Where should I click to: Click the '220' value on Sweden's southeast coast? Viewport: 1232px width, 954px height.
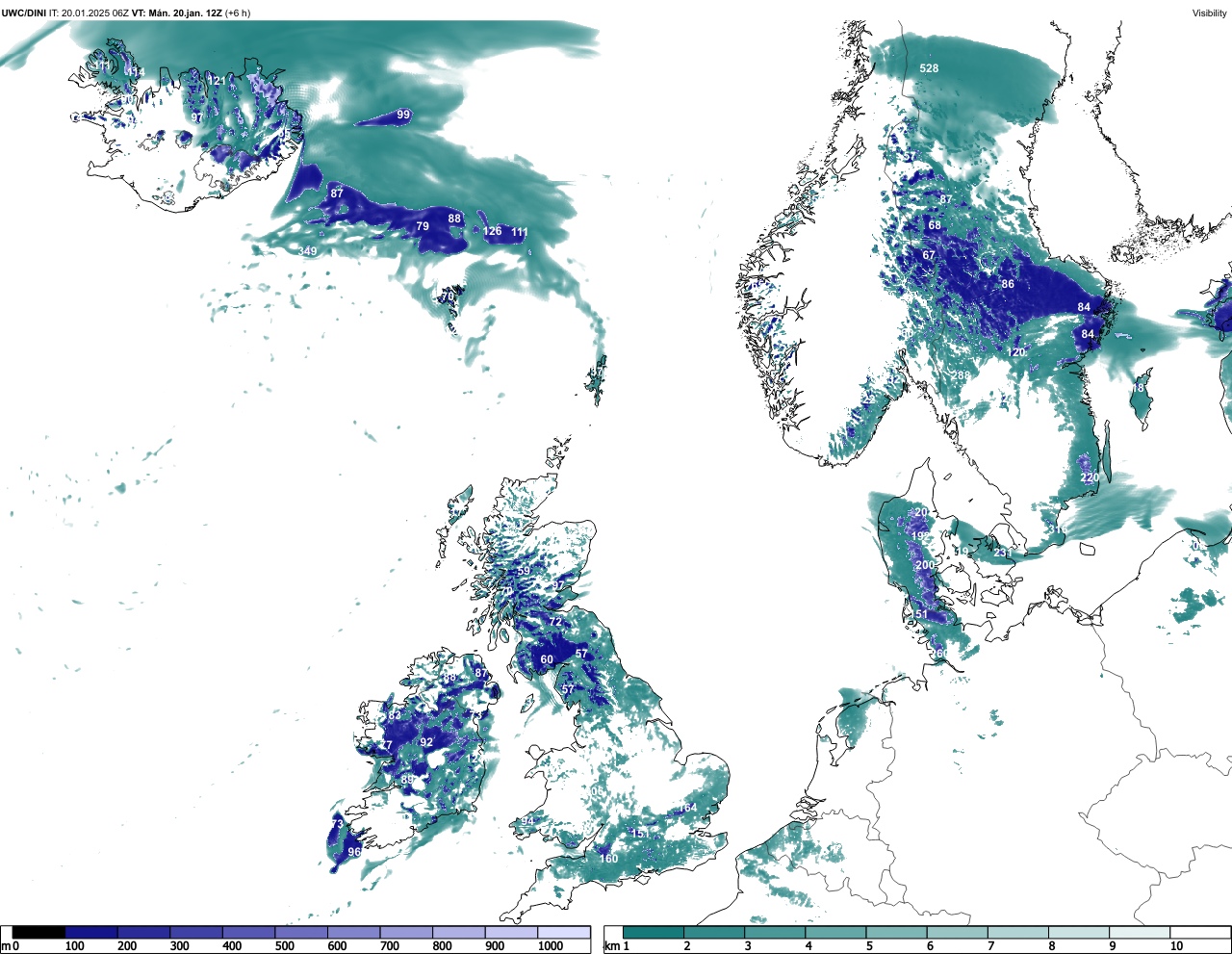pos(1090,477)
